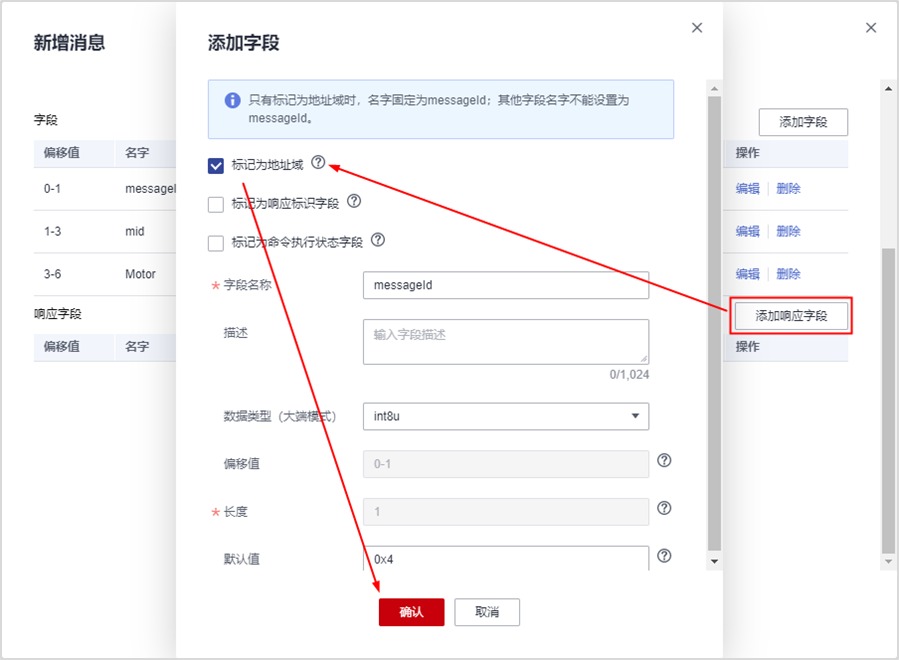Image resolution: width=899 pixels, height=660 pixels.
Task: Click 编辑 link in the Motor row
Action: click(747, 274)
